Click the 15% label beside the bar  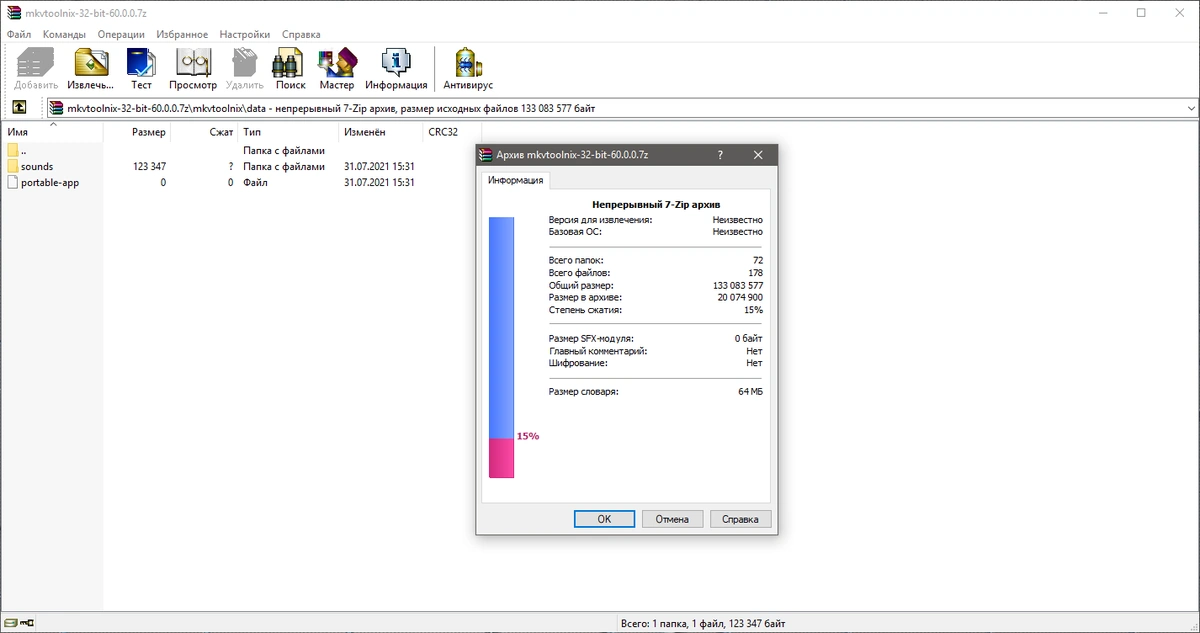click(x=528, y=437)
